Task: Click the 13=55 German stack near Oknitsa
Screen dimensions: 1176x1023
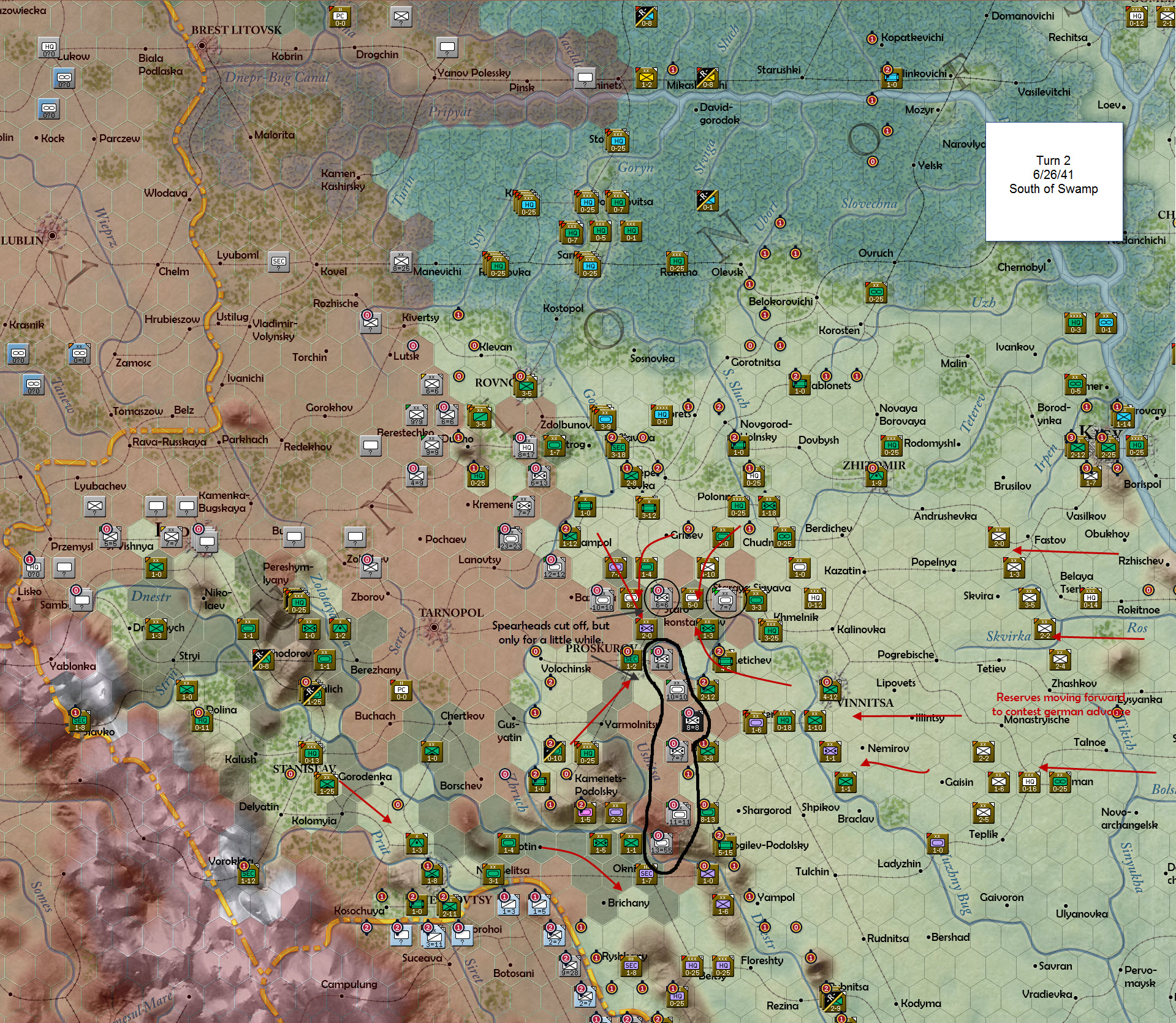Action: (662, 844)
